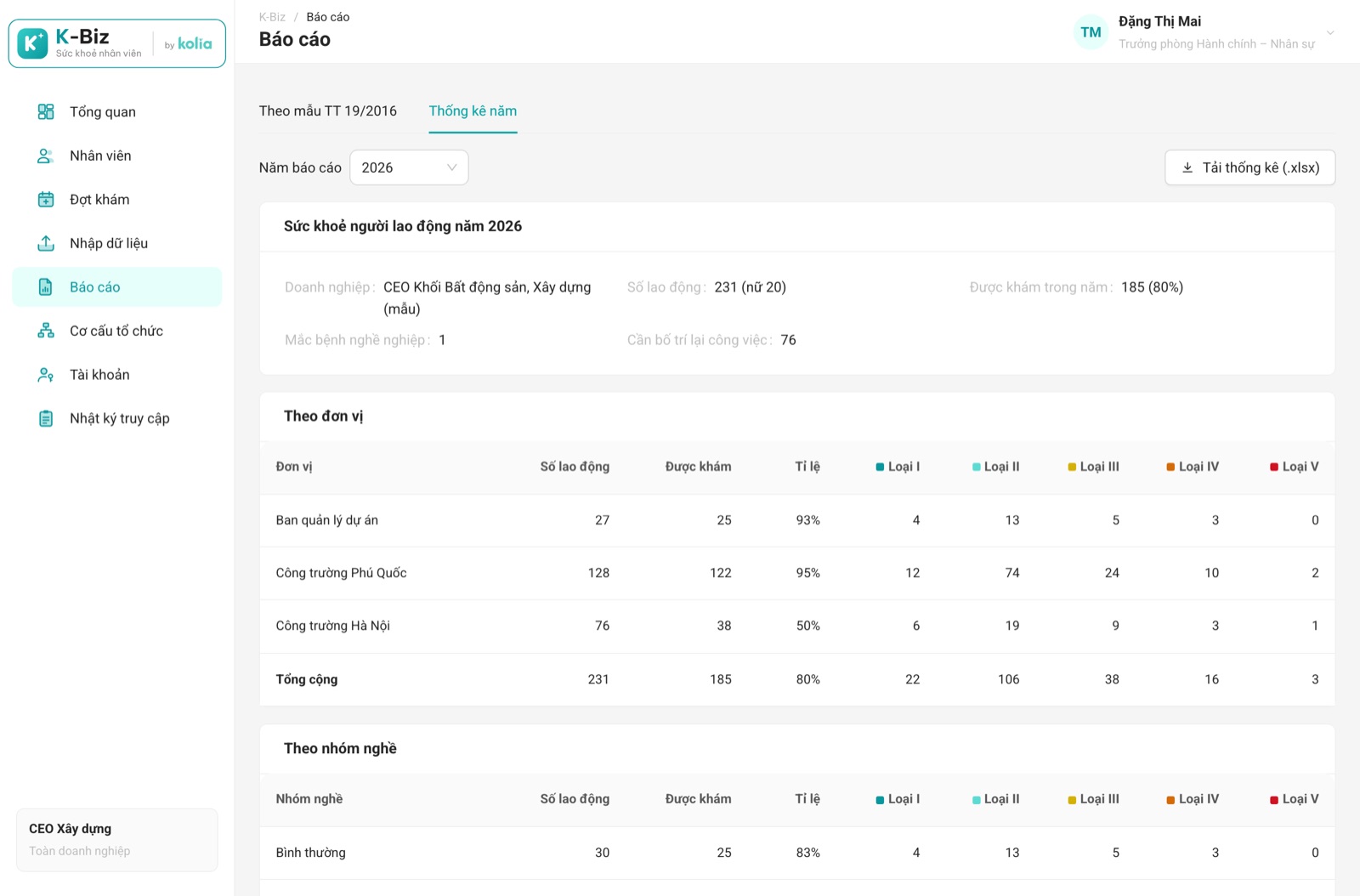The image size is (1360, 896).
Task: Select the Thống kê năm tab
Action: [473, 111]
